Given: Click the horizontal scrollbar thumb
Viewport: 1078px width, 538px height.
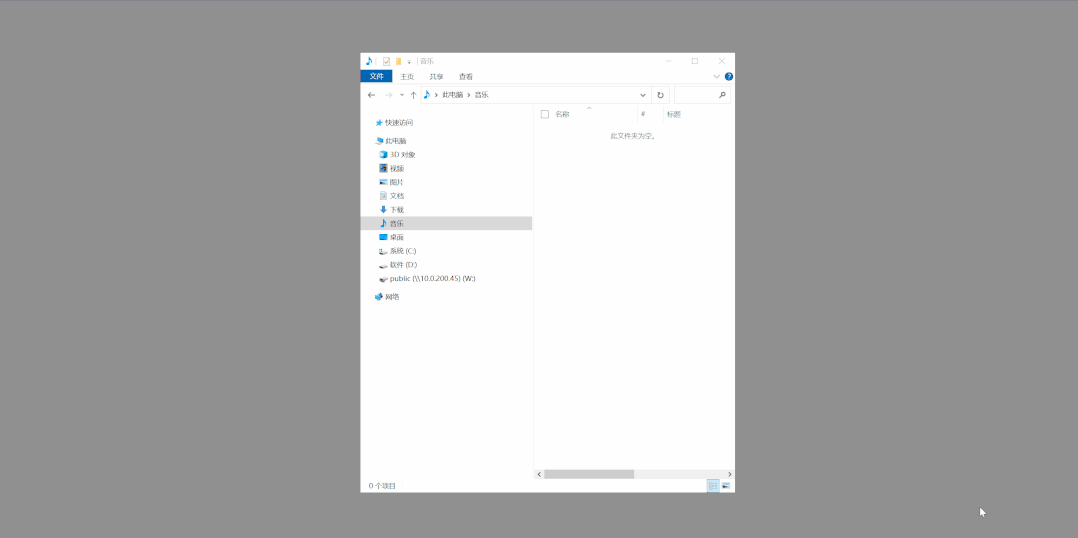Looking at the screenshot, I should pyautogui.click(x=588, y=474).
